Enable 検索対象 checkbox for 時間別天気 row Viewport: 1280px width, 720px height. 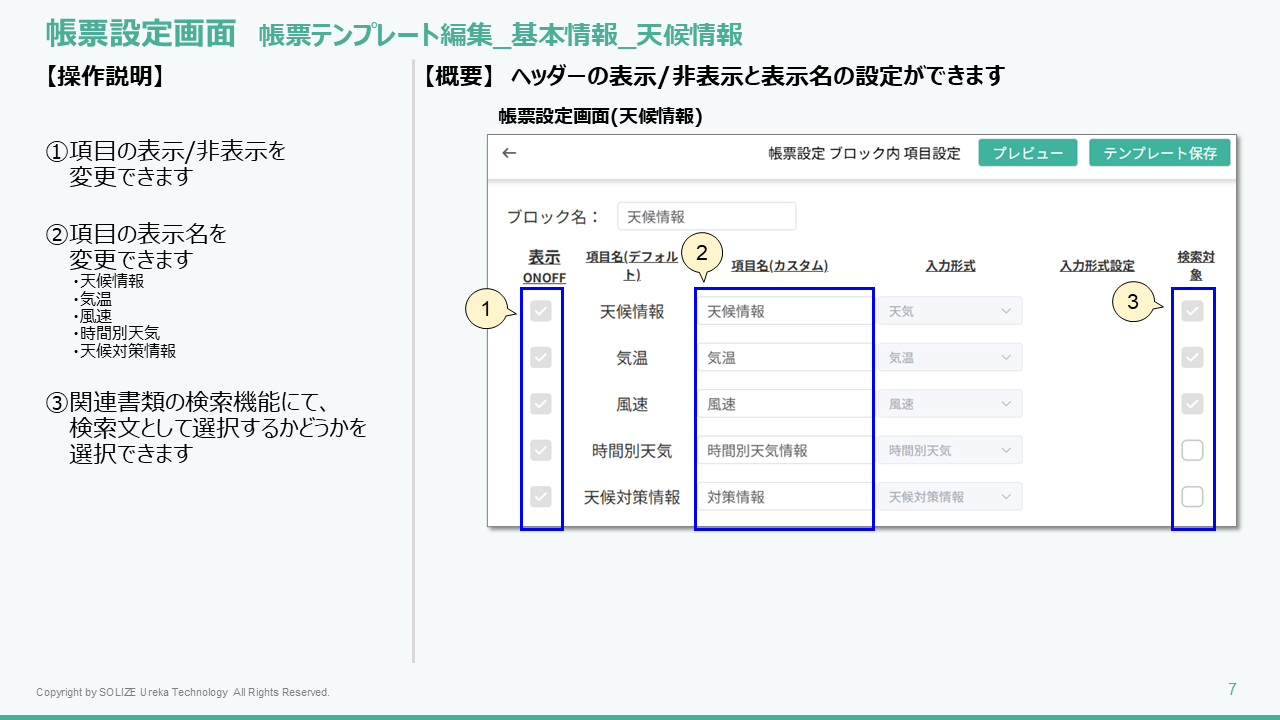click(1192, 450)
